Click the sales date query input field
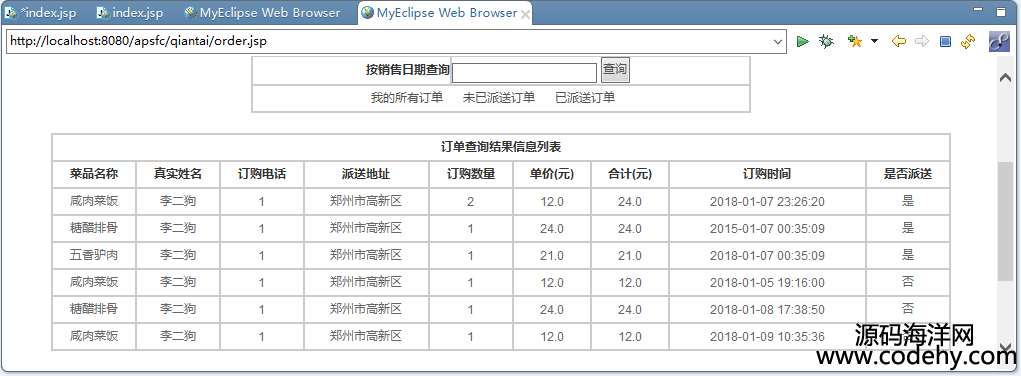This screenshot has width=1021, height=376. coord(524,72)
